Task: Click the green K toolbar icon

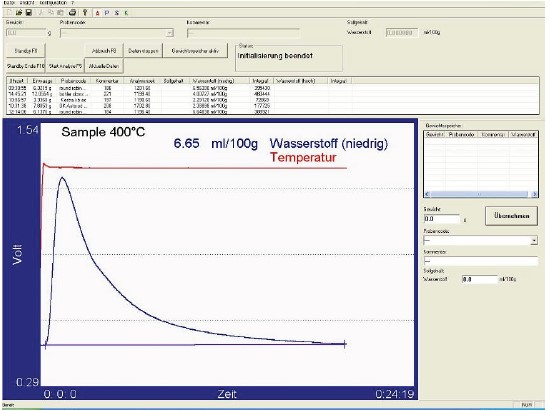Action: tap(126, 13)
